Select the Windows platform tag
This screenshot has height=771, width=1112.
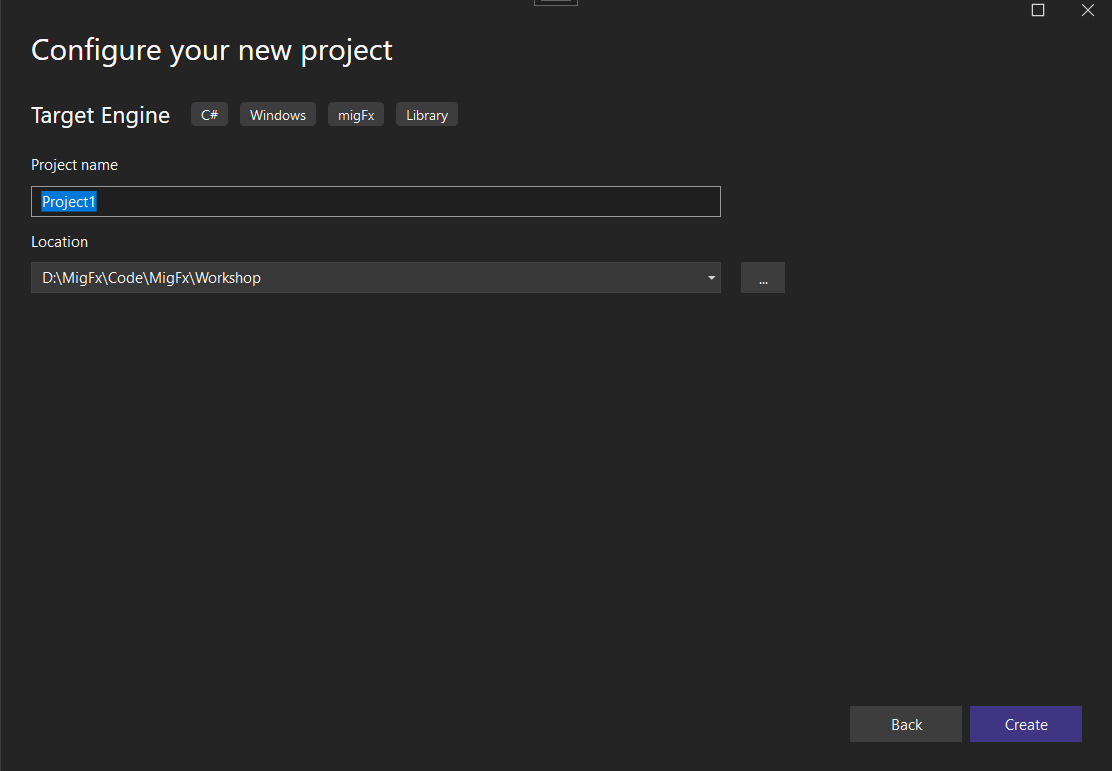point(277,114)
